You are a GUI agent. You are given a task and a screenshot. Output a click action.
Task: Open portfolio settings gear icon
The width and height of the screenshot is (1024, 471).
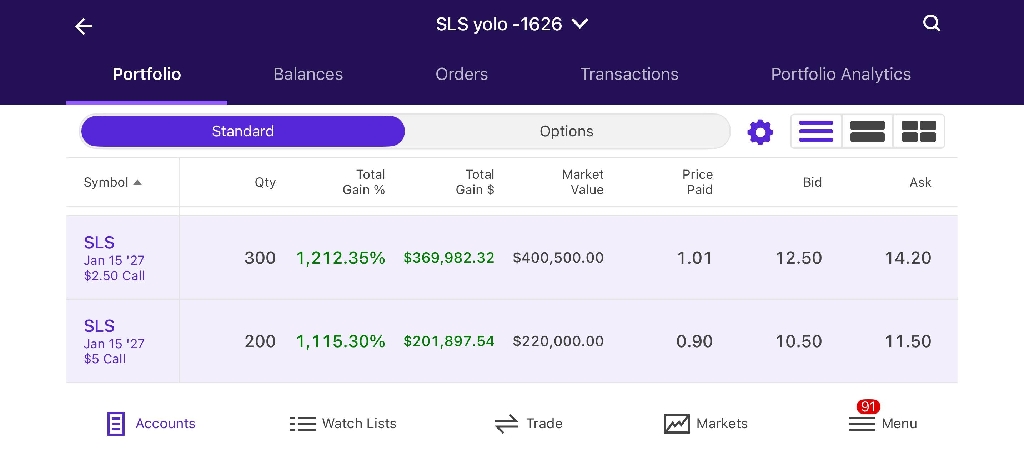(760, 132)
